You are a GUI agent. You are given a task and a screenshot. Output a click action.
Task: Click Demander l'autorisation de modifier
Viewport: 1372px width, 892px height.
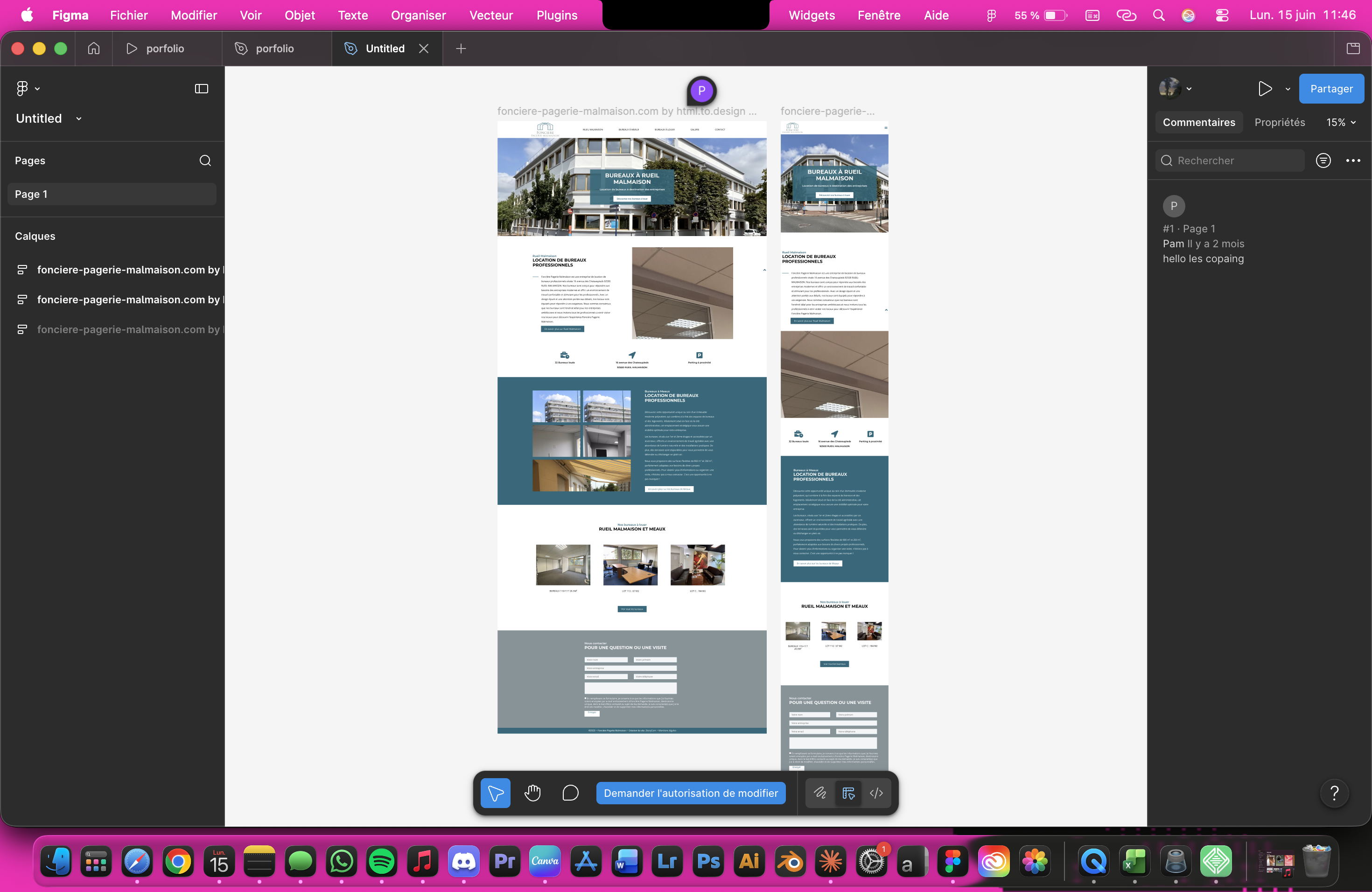(691, 793)
